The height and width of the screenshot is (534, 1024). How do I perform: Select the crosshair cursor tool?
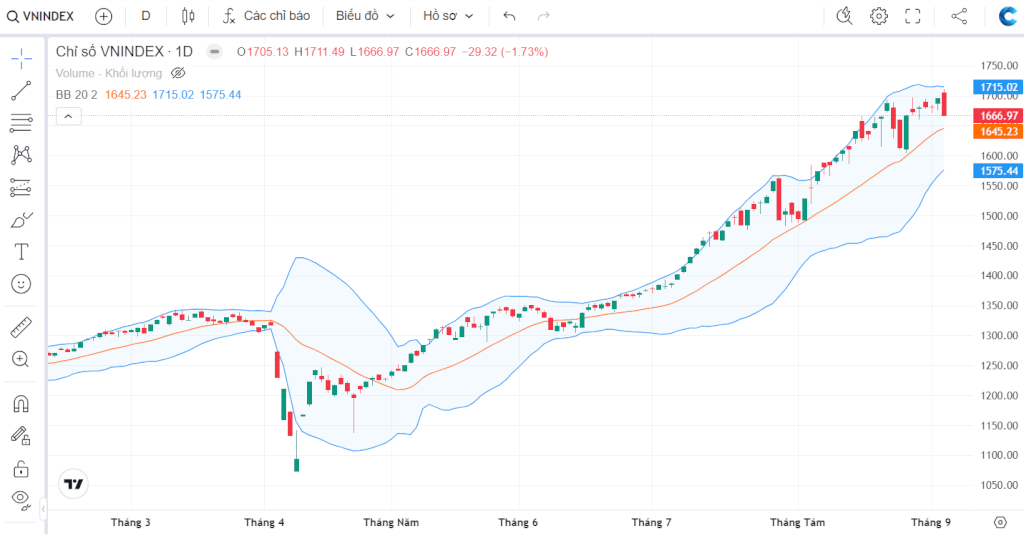tap(21, 58)
